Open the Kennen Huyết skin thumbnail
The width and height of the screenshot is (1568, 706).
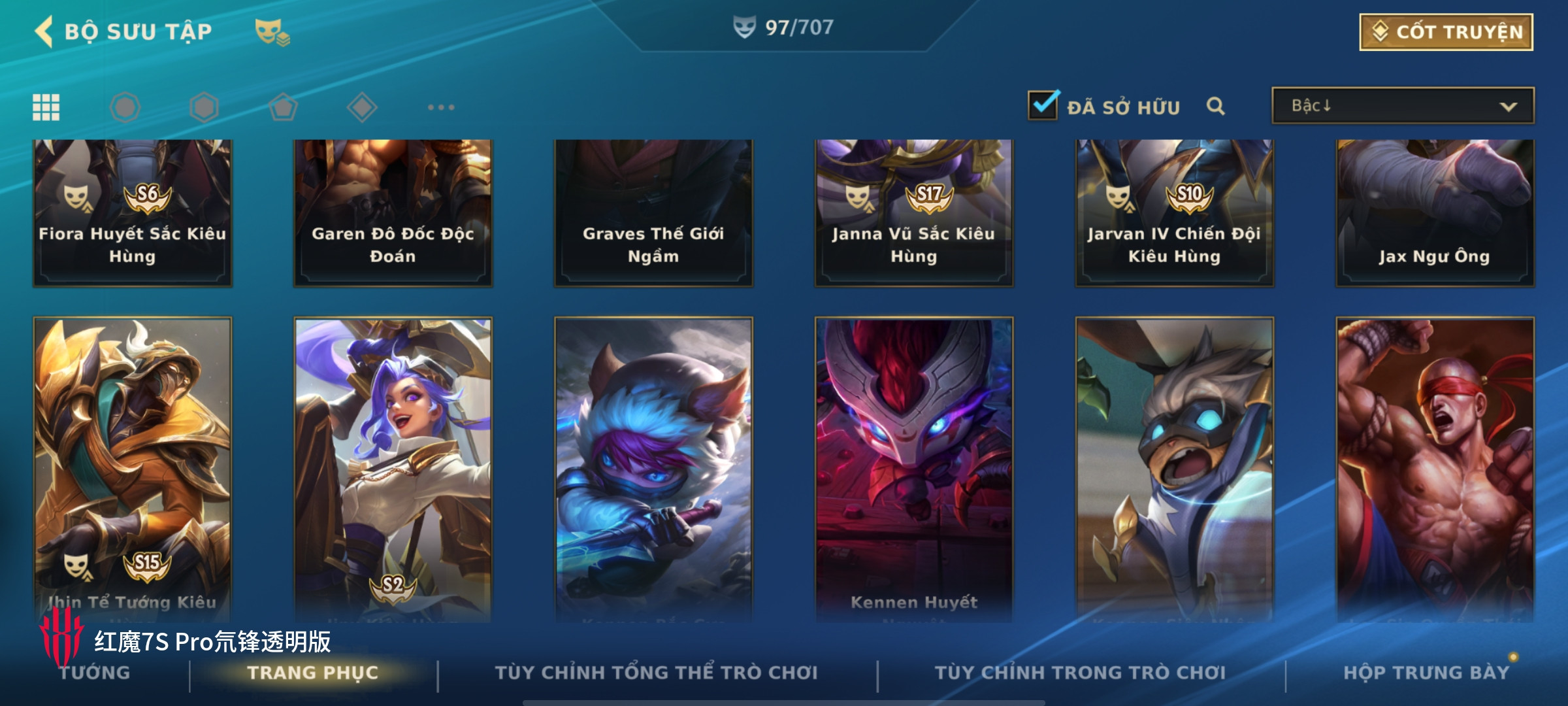point(913,469)
